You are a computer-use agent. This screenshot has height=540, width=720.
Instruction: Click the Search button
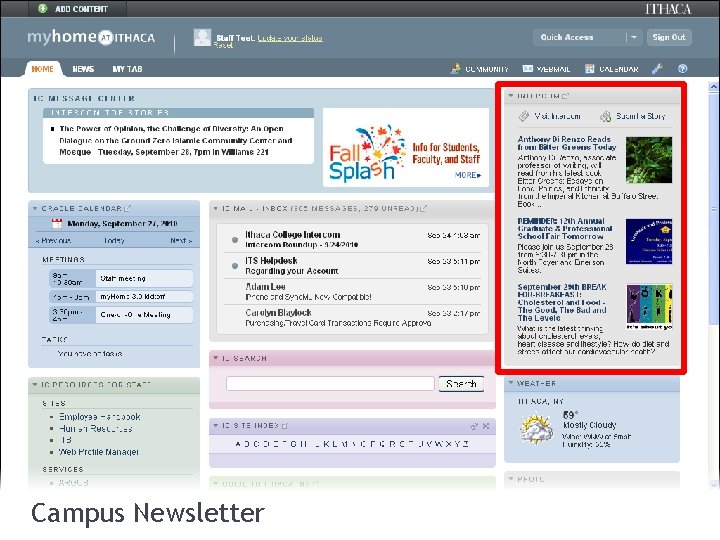point(461,383)
